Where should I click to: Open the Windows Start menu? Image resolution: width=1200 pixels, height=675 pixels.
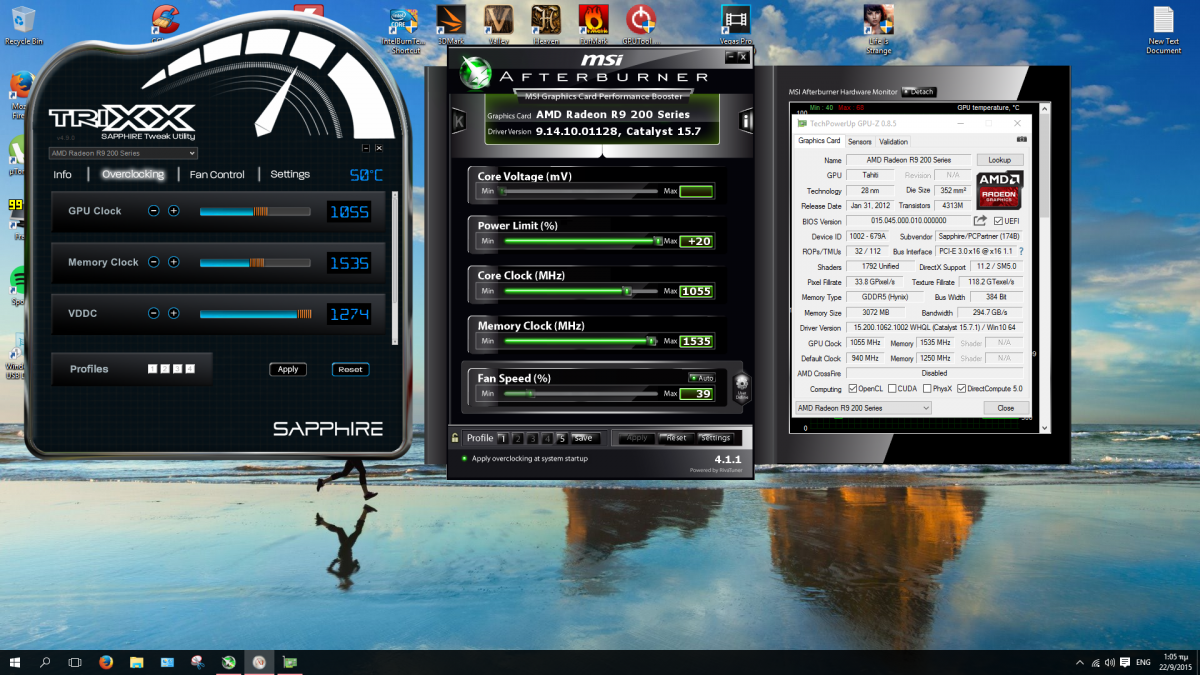17,662
